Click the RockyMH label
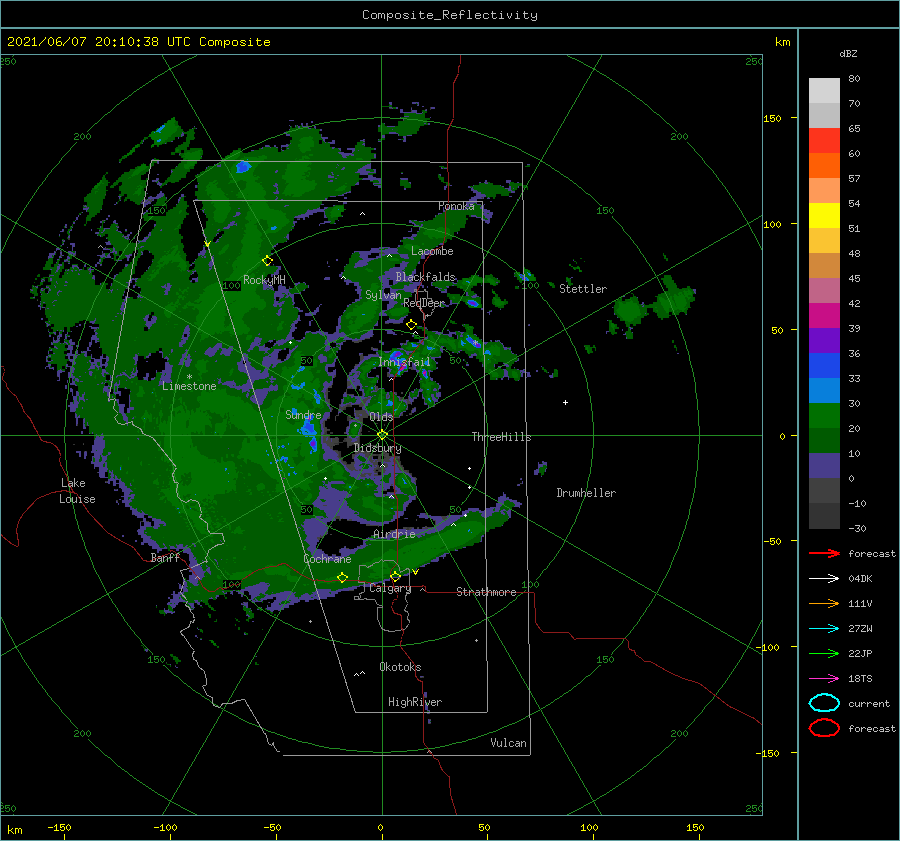This screenshot has width=900, height=841. point(264,280)
